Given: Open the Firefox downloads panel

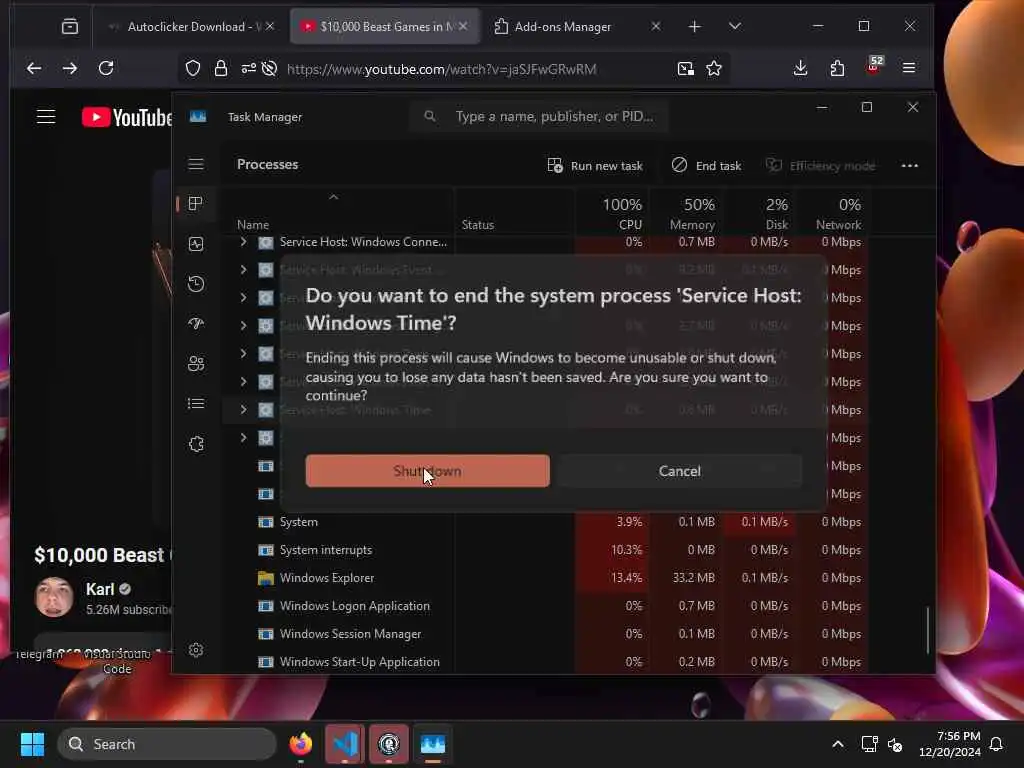Looking at the screenshot, I should [801, 68].
